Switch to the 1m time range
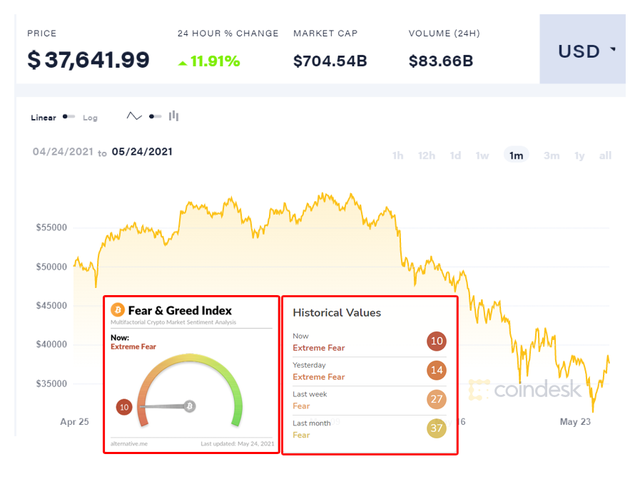Image resolution: width=640 pixels, height=479 pixels. 516,156
